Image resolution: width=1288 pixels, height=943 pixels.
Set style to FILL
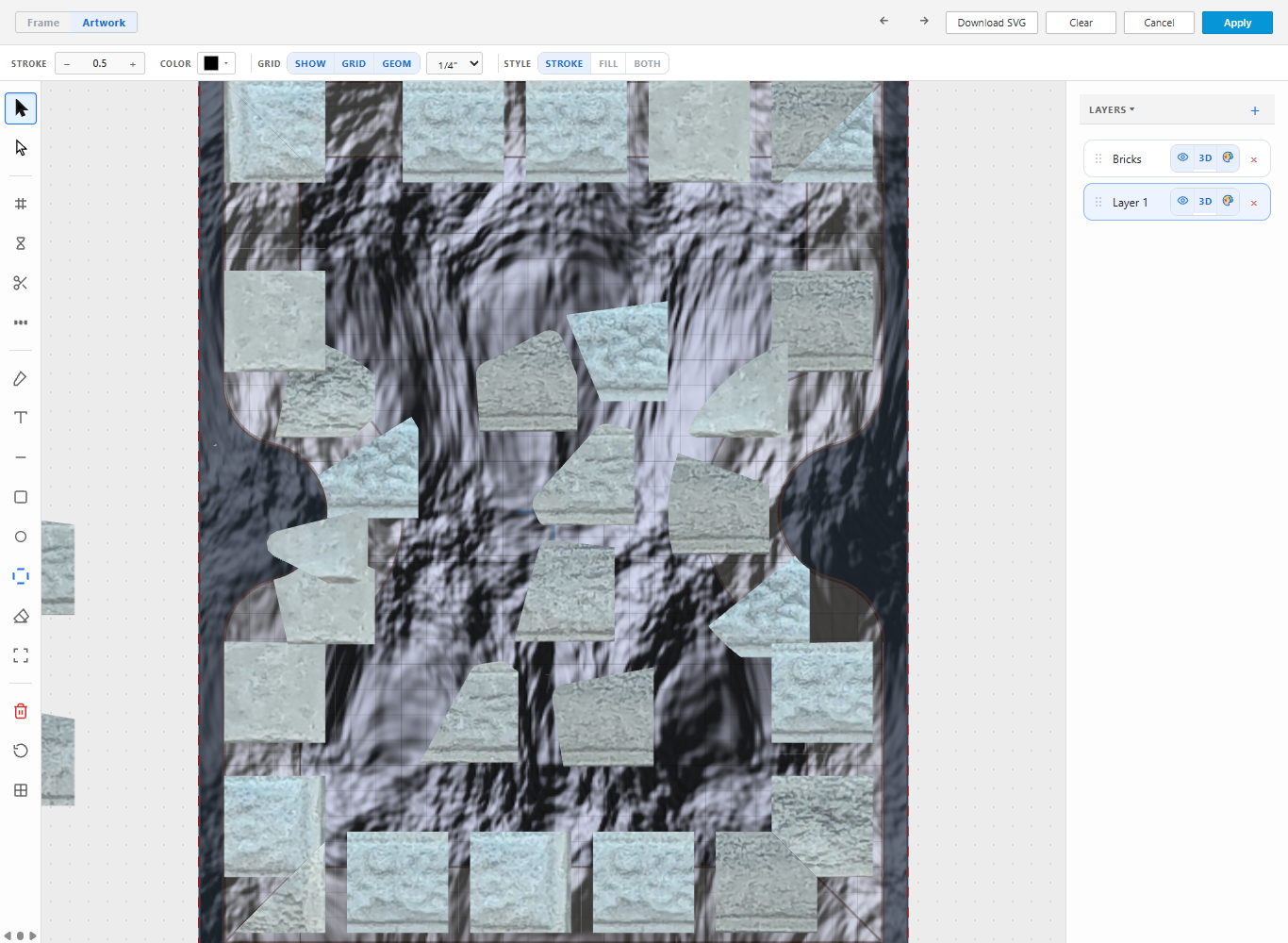[608, 63]
